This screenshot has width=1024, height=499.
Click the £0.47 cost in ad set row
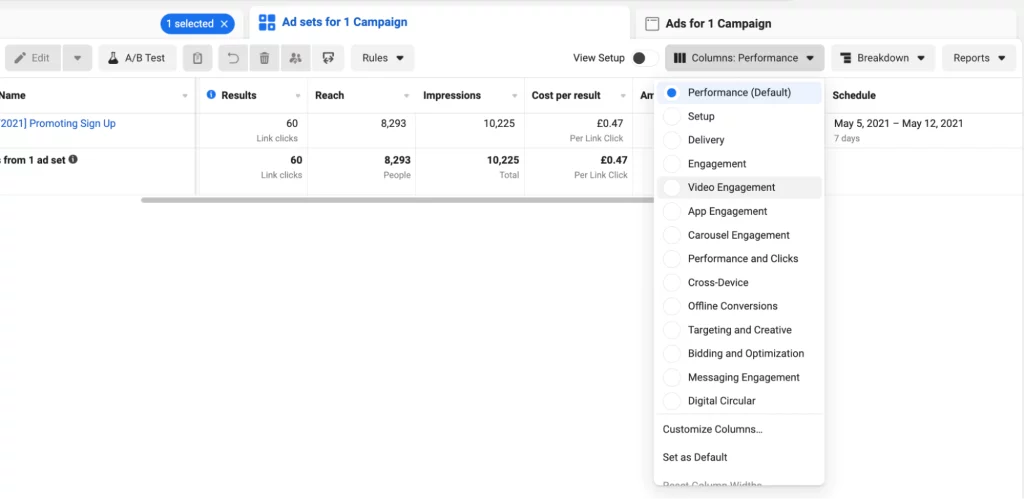(610, 123)
